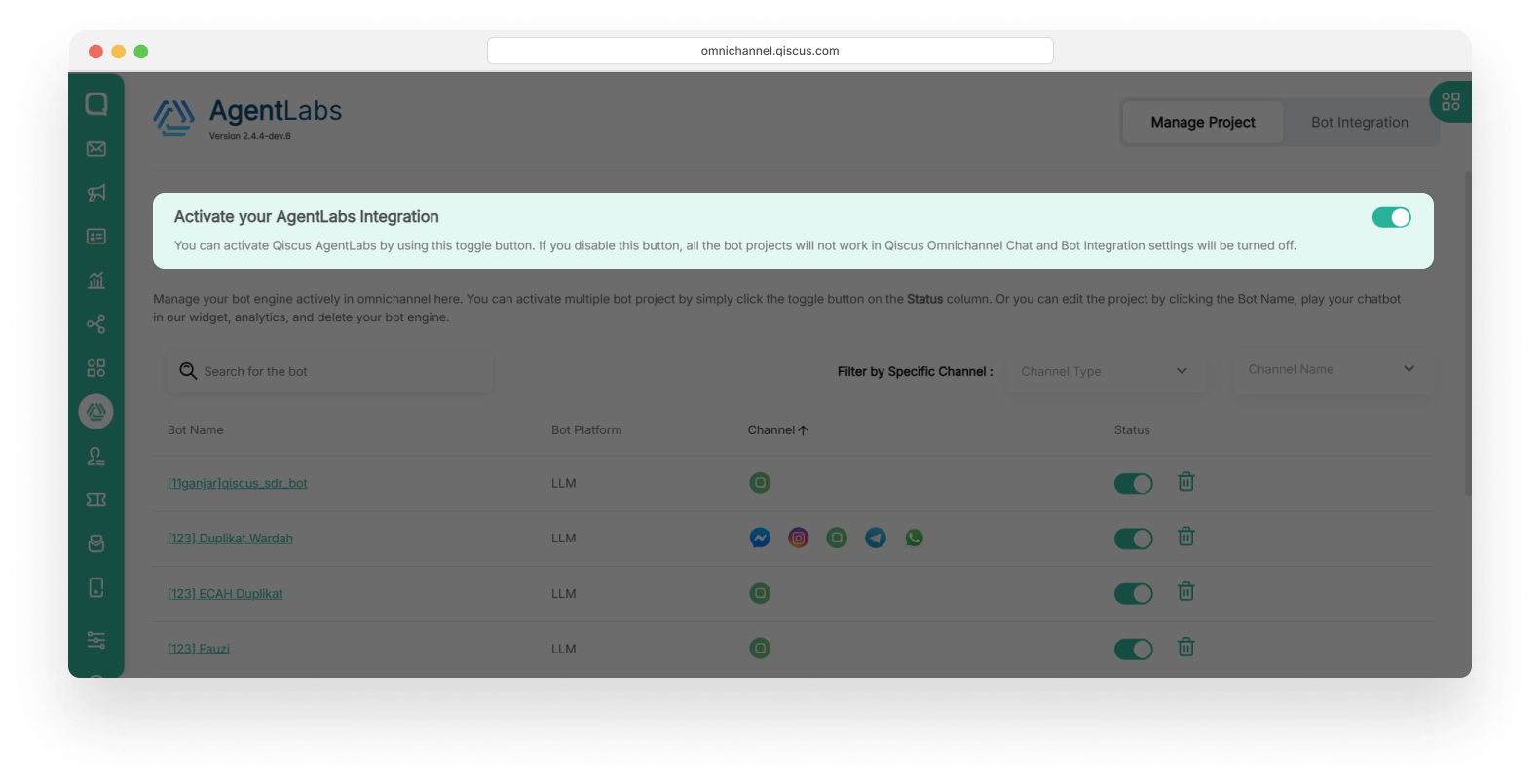This screenshot has width=1540, height=784.
Task: Toggle status of [11ganjar]qiscus_sdr_bot
Action: pyautogui.click(x=1134, y=484)
